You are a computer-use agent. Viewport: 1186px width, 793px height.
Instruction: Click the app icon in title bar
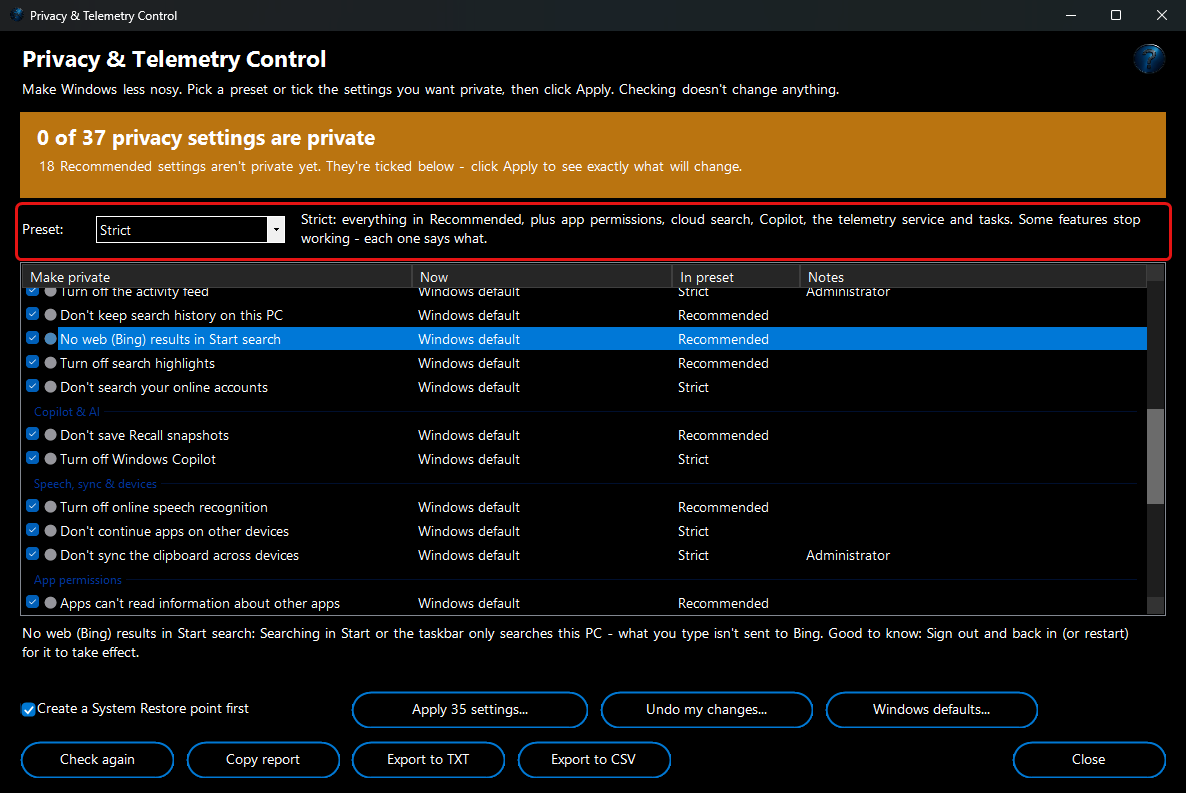click(17, 14)
